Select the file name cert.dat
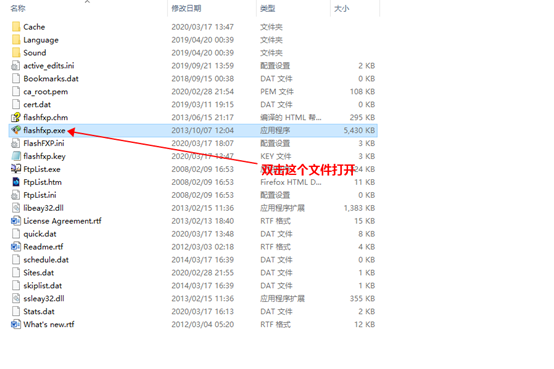 click(x=37, y=105)
